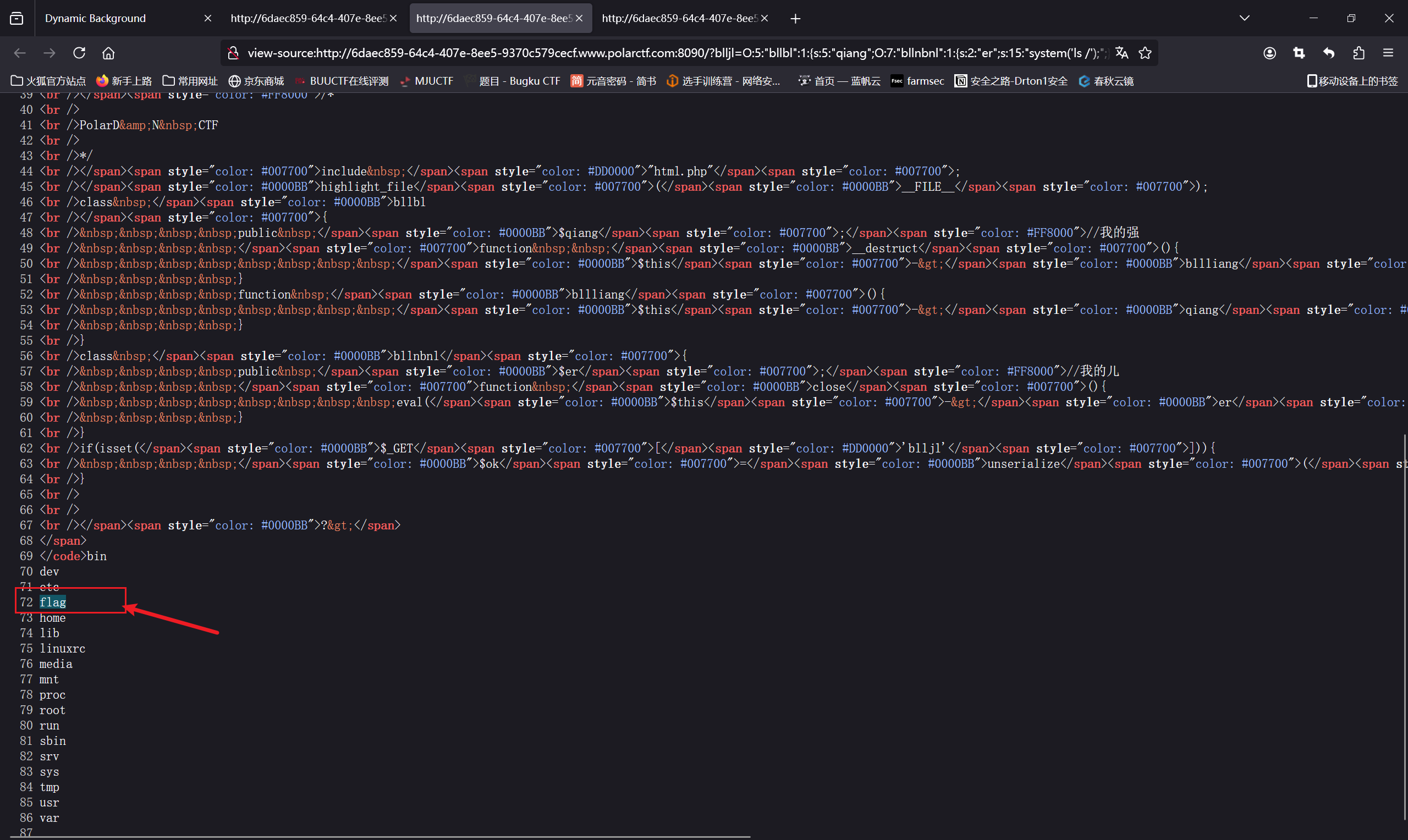
Task: Bookmark this page with star icon
Action: point(1145,53)
